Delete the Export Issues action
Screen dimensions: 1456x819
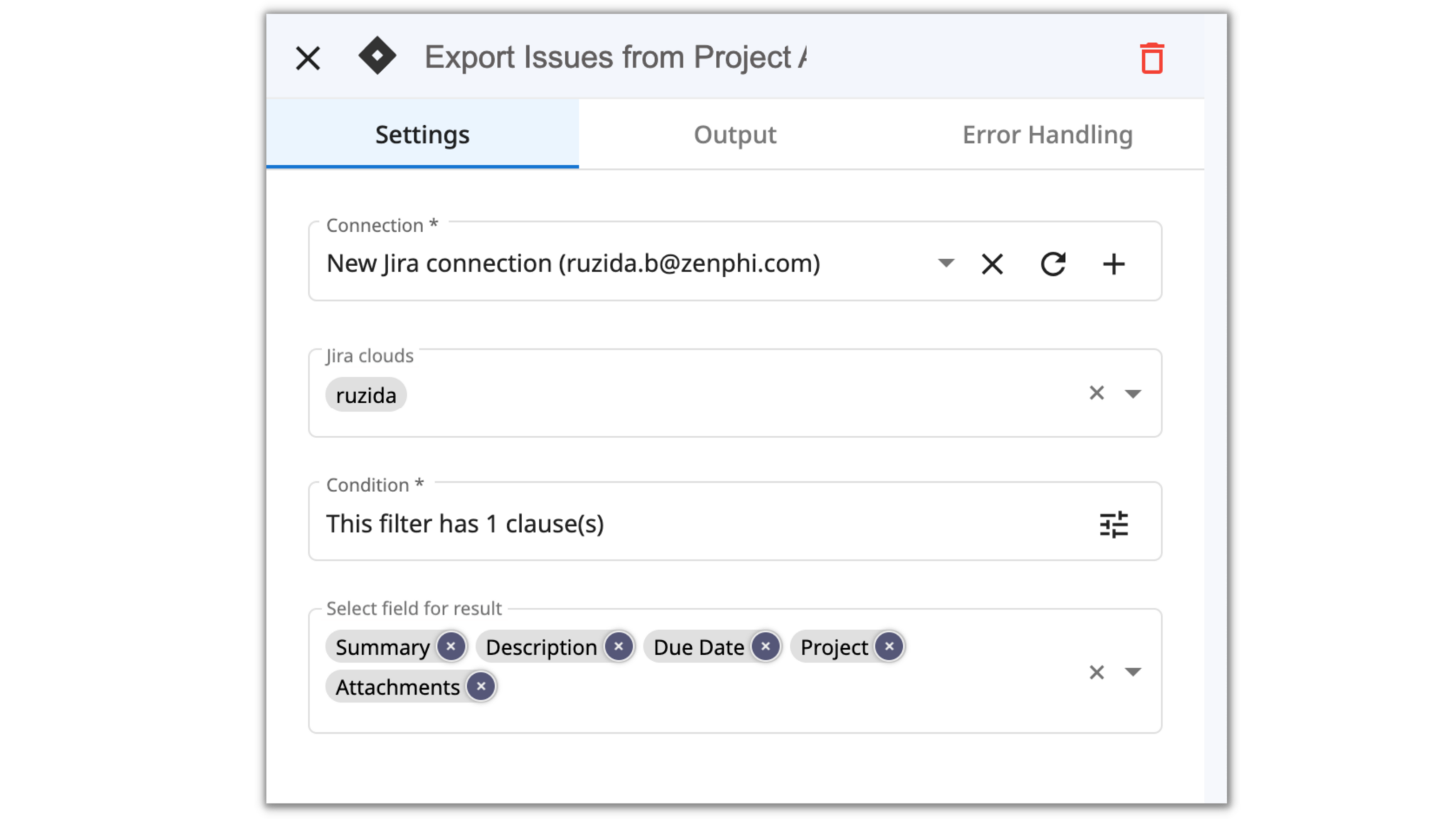click(1152, 58)
